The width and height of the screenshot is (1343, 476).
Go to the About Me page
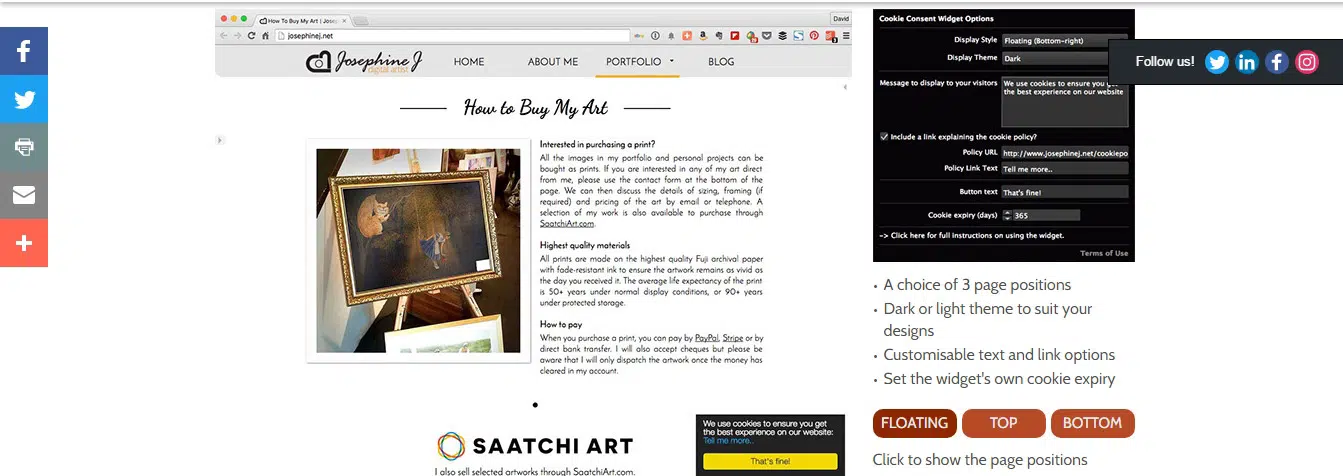pos(553,62)
